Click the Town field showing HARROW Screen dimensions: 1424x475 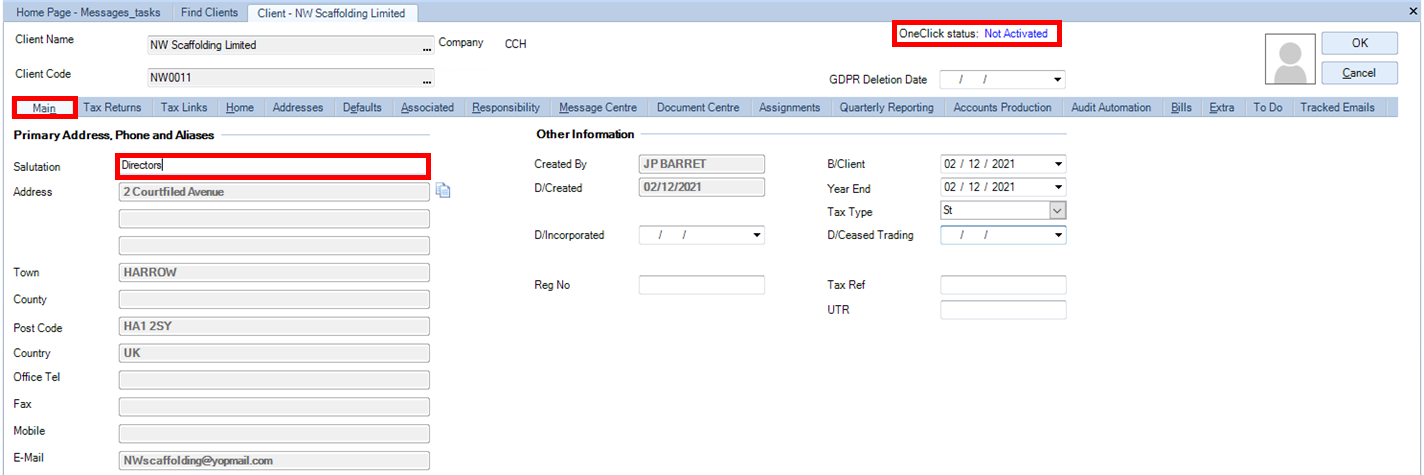click(274, 272)
